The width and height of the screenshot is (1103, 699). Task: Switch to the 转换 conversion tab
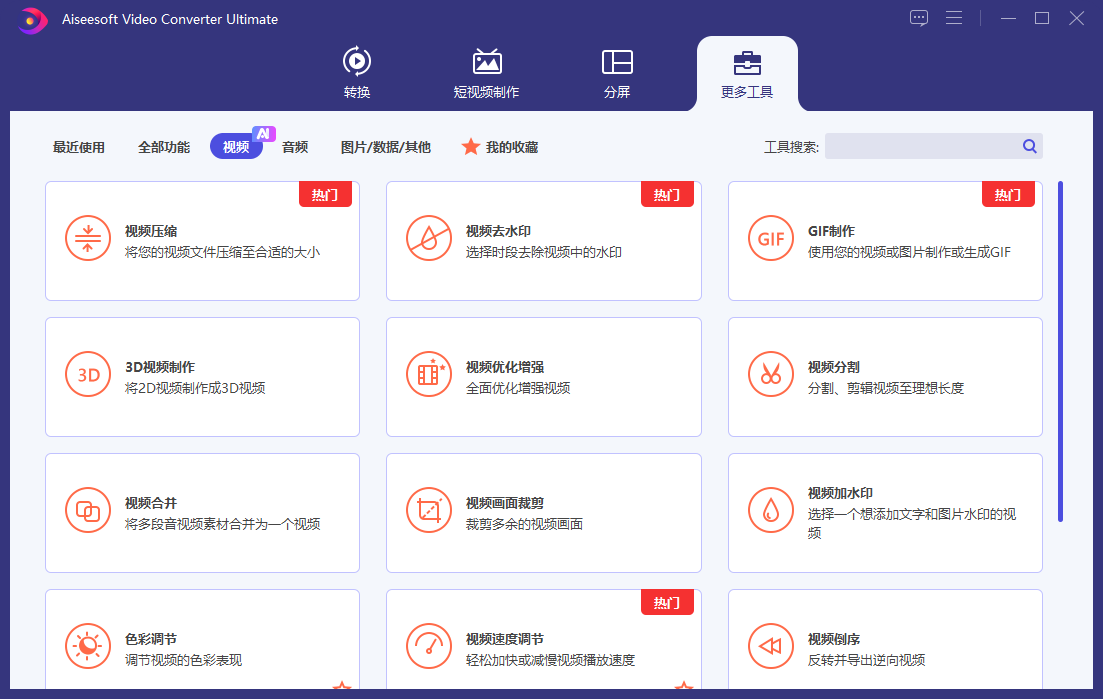(356, 72)
